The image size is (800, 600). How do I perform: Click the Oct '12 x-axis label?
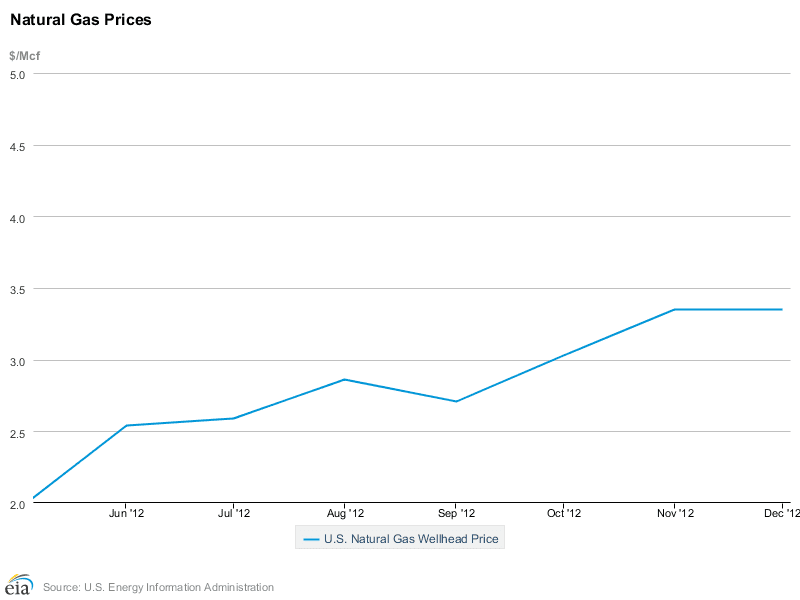564,514
